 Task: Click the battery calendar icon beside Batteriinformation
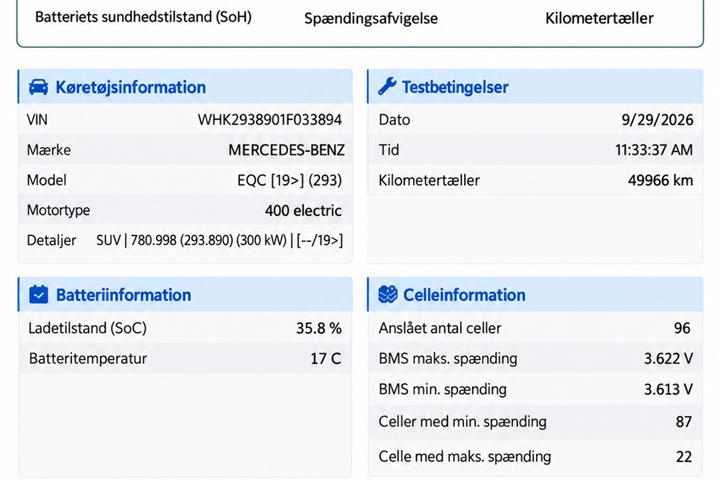[39, 294]
